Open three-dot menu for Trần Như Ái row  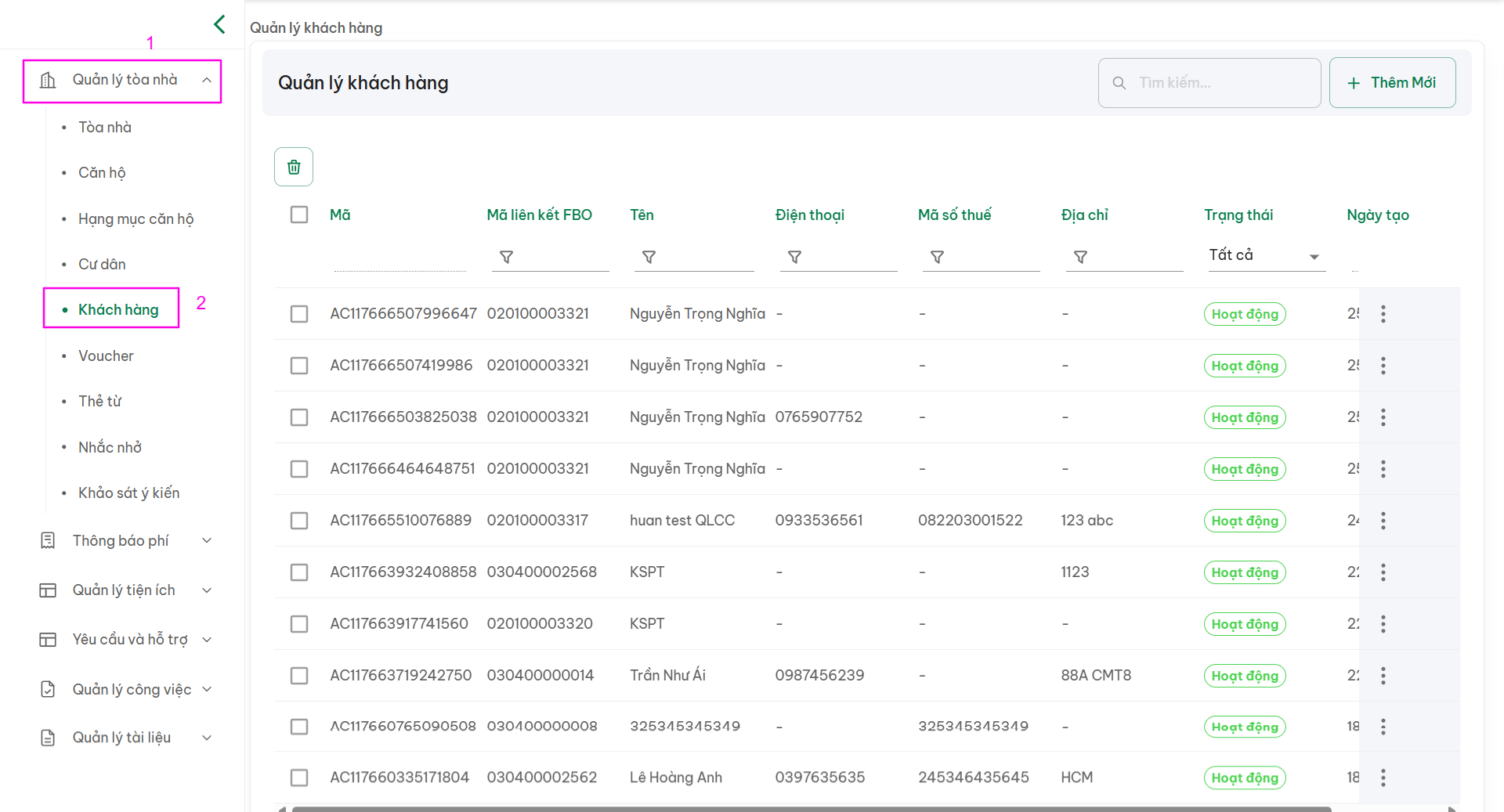tap(1383, 676)
